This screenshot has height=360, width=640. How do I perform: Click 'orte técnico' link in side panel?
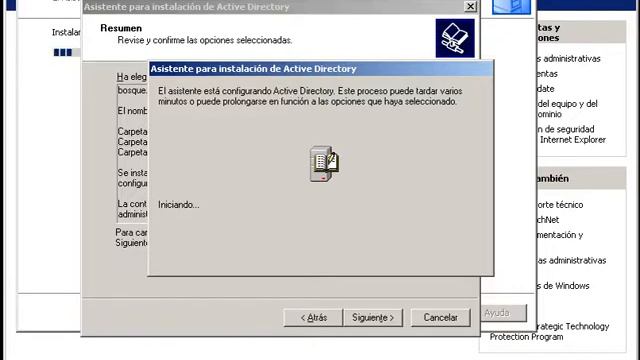tap(560, 205)
